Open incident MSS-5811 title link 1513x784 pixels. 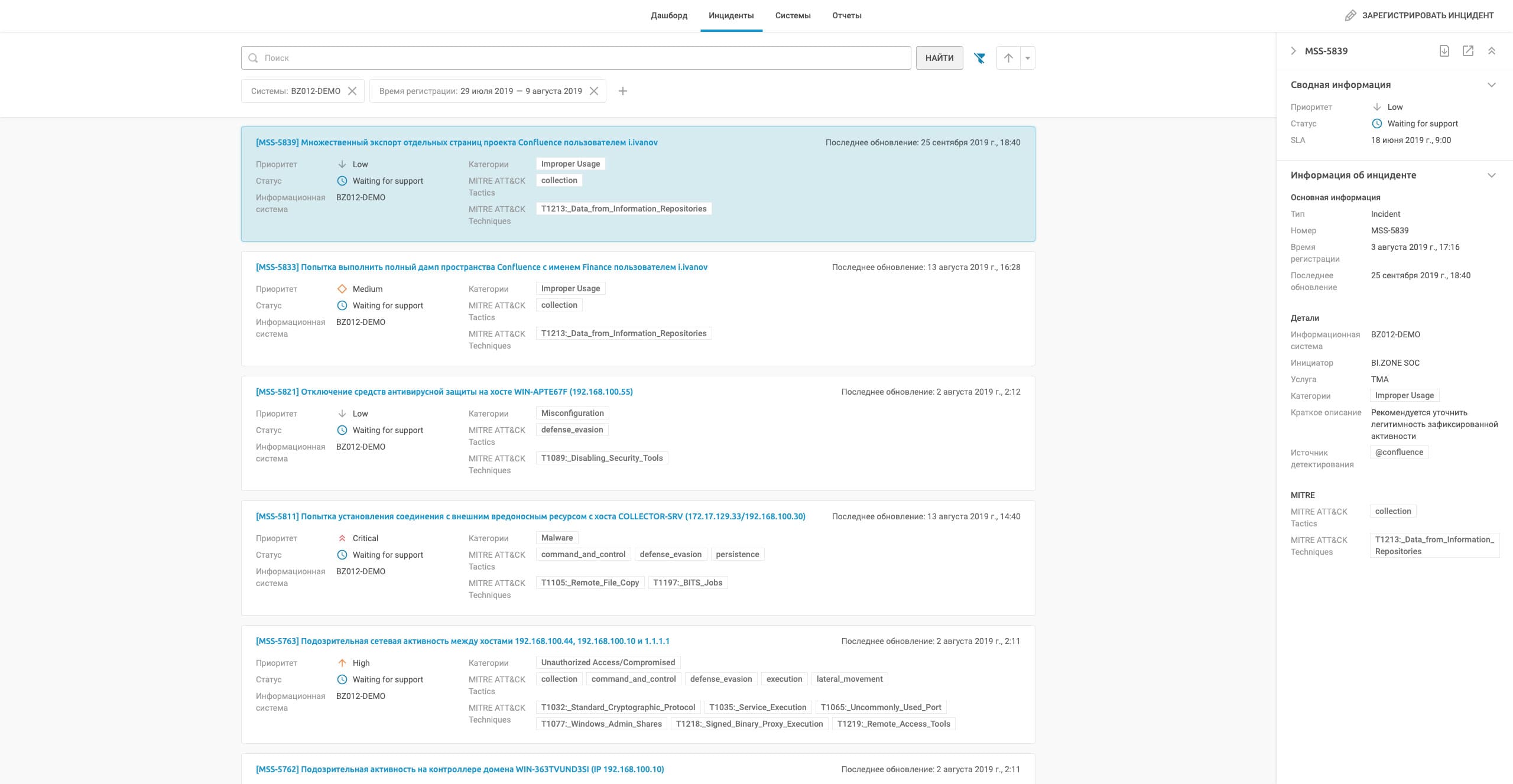tap(530, 516)
